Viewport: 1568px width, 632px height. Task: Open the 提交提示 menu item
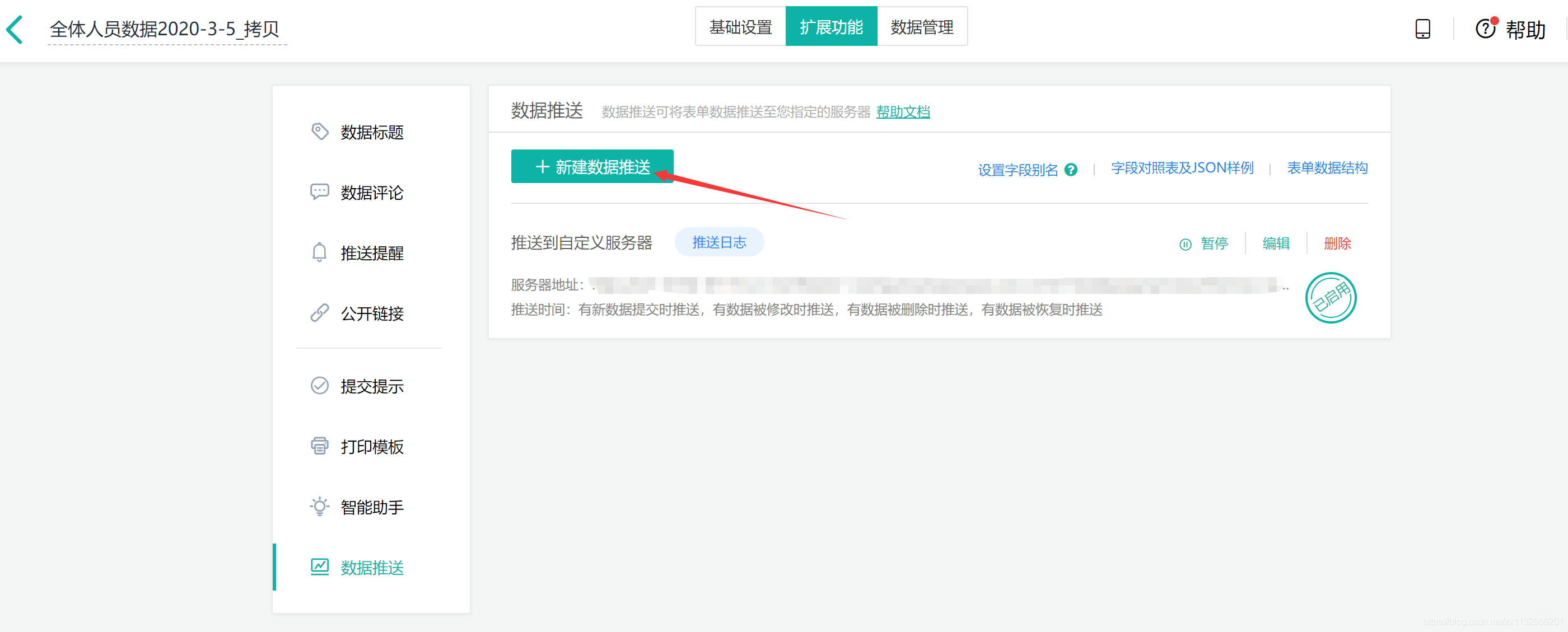(x=371, y=386)
